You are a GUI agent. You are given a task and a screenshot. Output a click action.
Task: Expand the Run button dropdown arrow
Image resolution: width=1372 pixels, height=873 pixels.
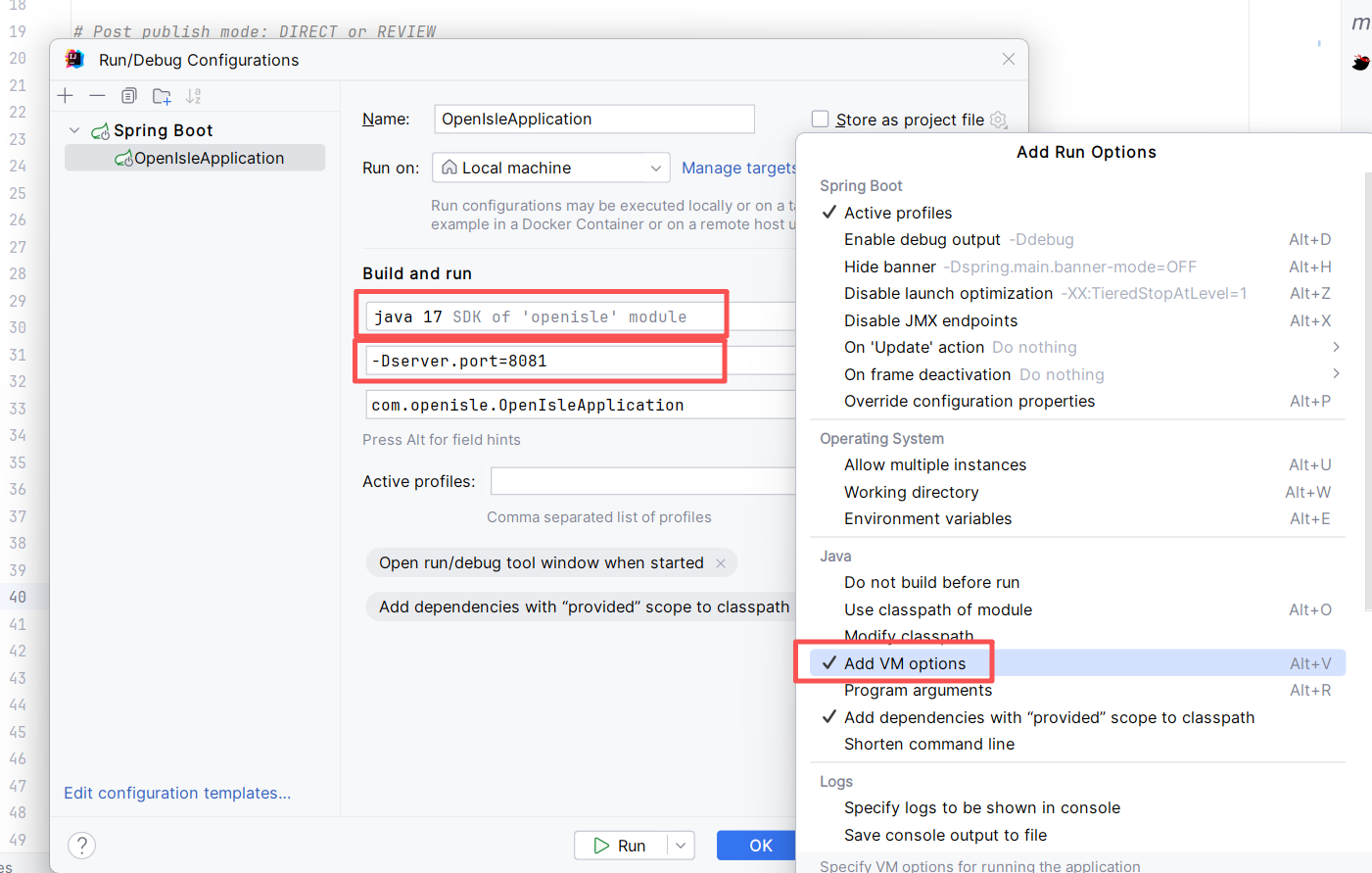681,846
